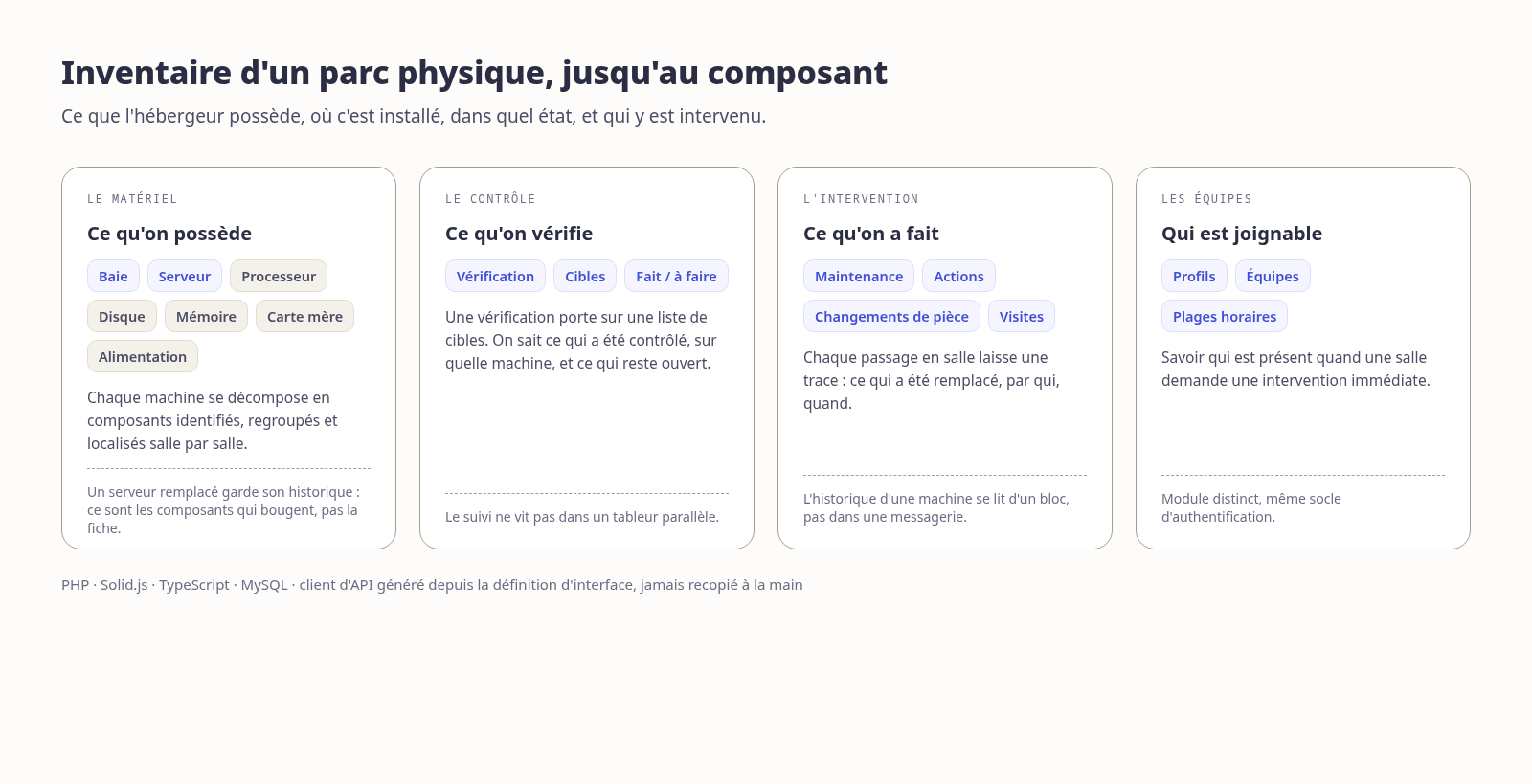Select the Serveur chip

[x=185, y=276]
